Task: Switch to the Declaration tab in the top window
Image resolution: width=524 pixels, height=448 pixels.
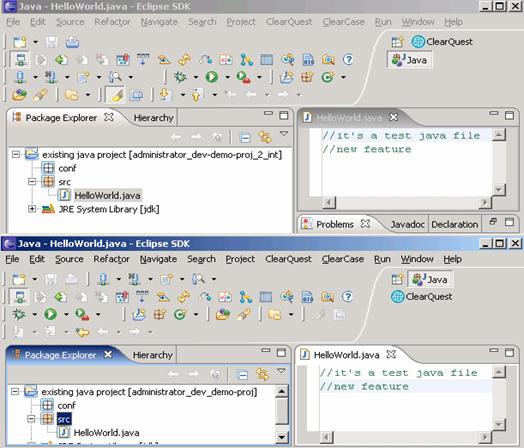Action: (x=454, y=225)
